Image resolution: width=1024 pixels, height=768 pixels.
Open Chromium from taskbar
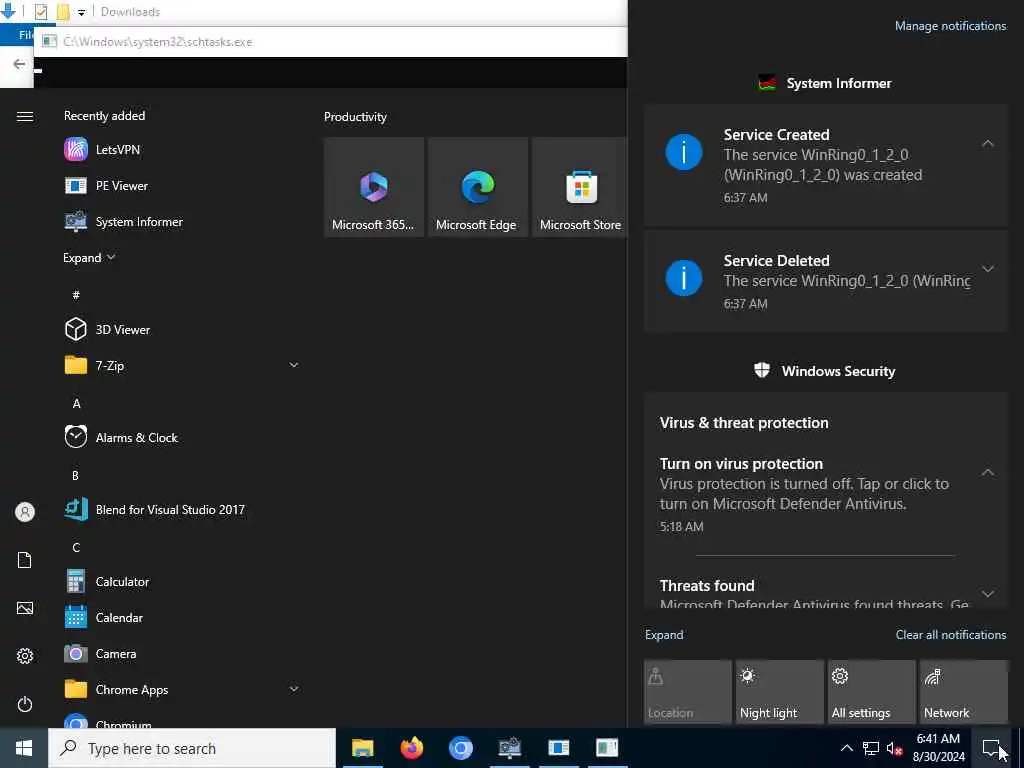(460, 748)
